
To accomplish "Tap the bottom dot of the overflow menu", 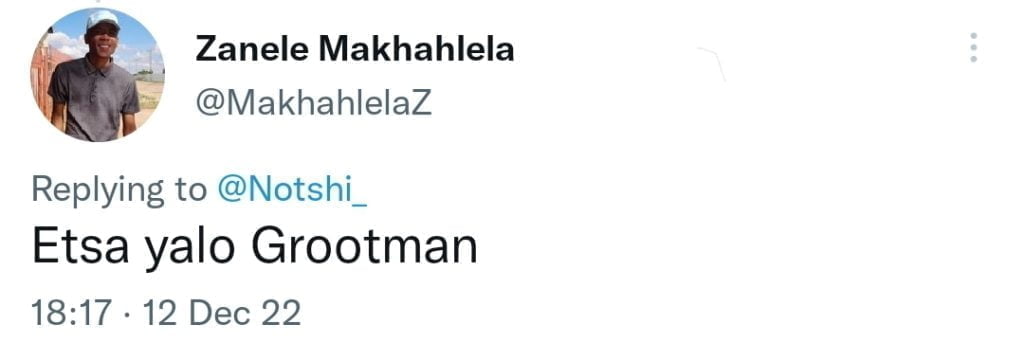I will (x=973, y=59).
